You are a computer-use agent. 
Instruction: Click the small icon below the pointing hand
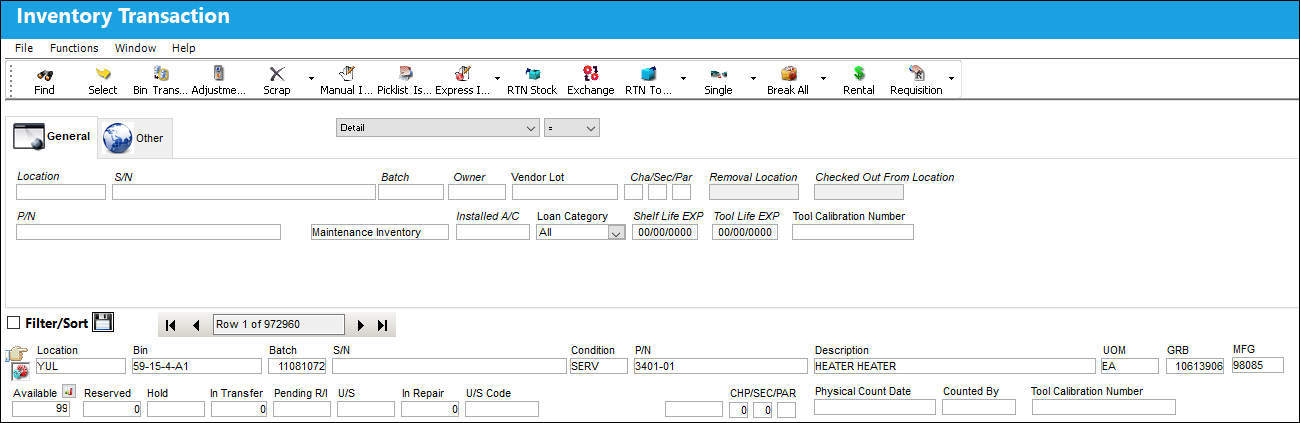coord(19,372)
